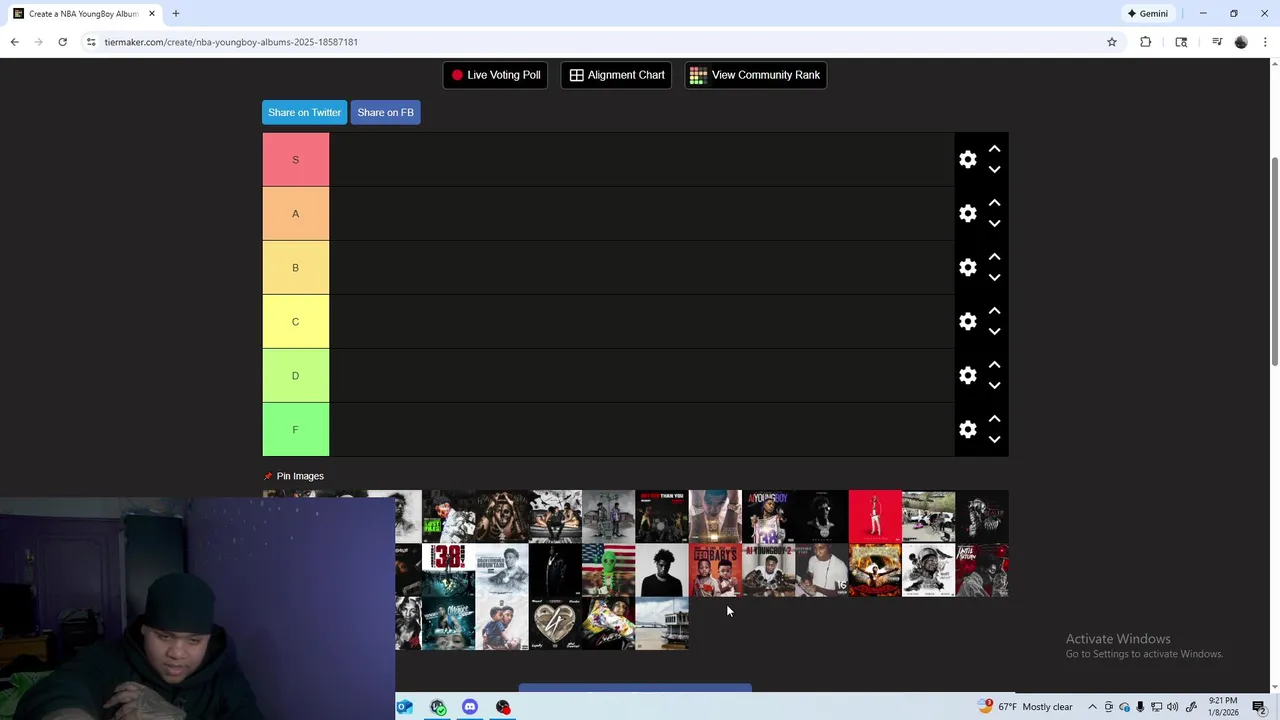The height and width of the screenshot is (720, 1280).
Task: Move the B tier row up
Action: [x=994, y=257]
